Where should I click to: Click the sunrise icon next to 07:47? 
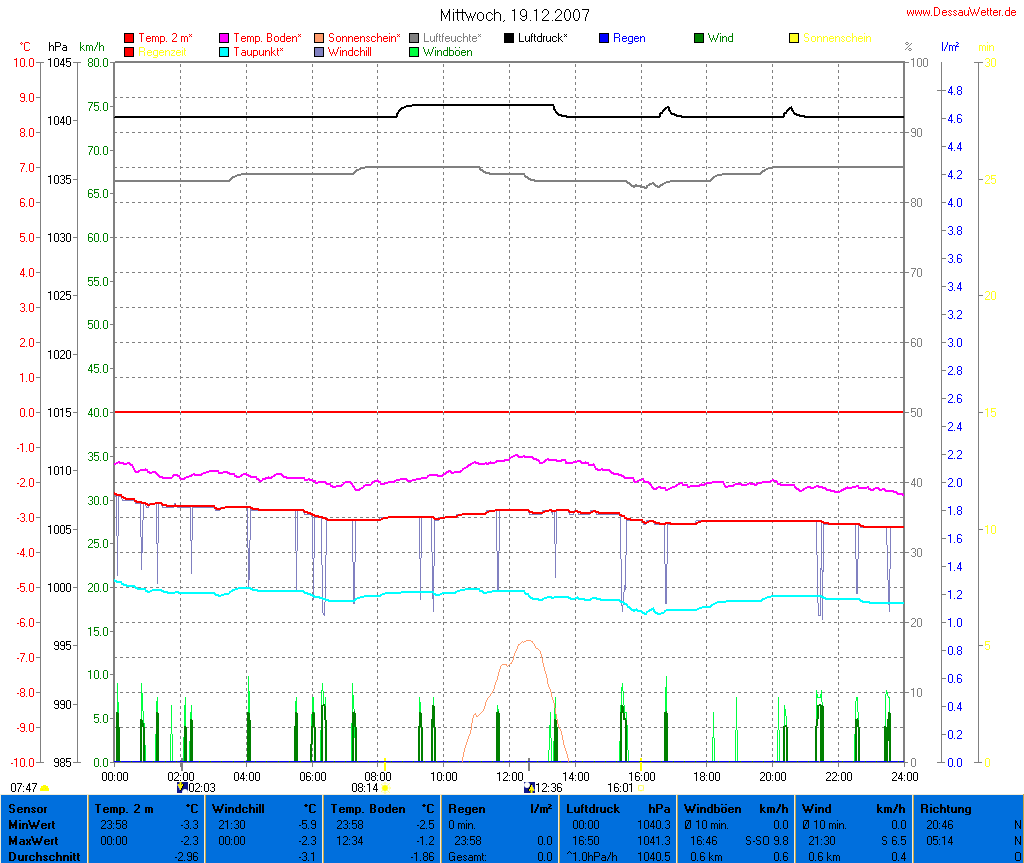45,789
